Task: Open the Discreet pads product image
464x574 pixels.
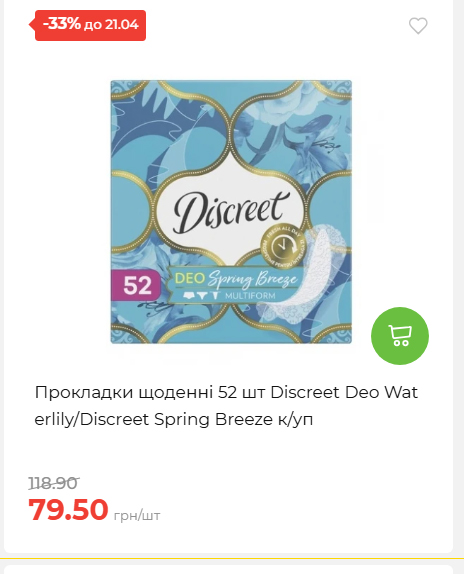Action: pyautogui.click(x=231, y=212)
